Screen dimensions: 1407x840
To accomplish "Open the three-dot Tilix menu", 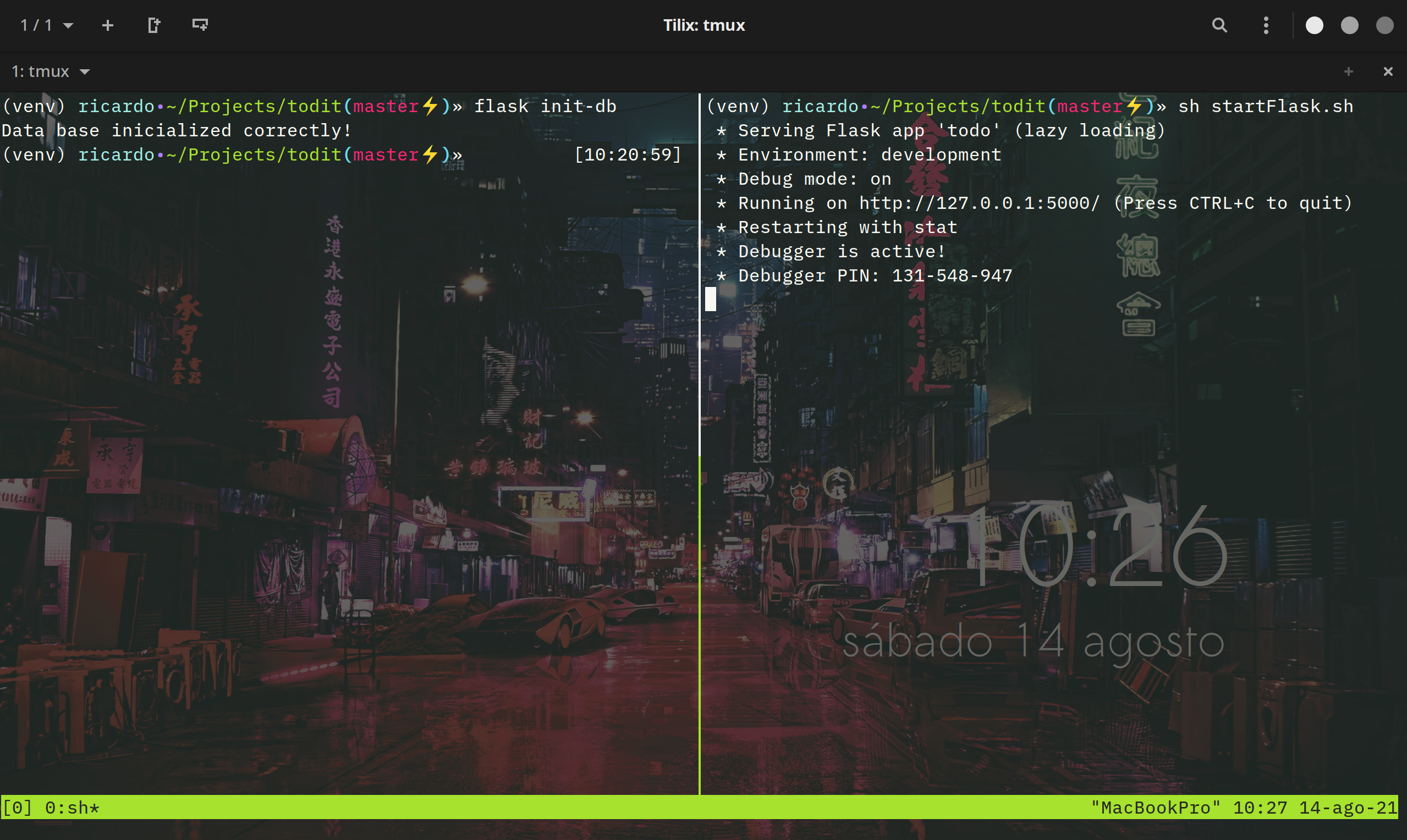I will [1266, 25].
